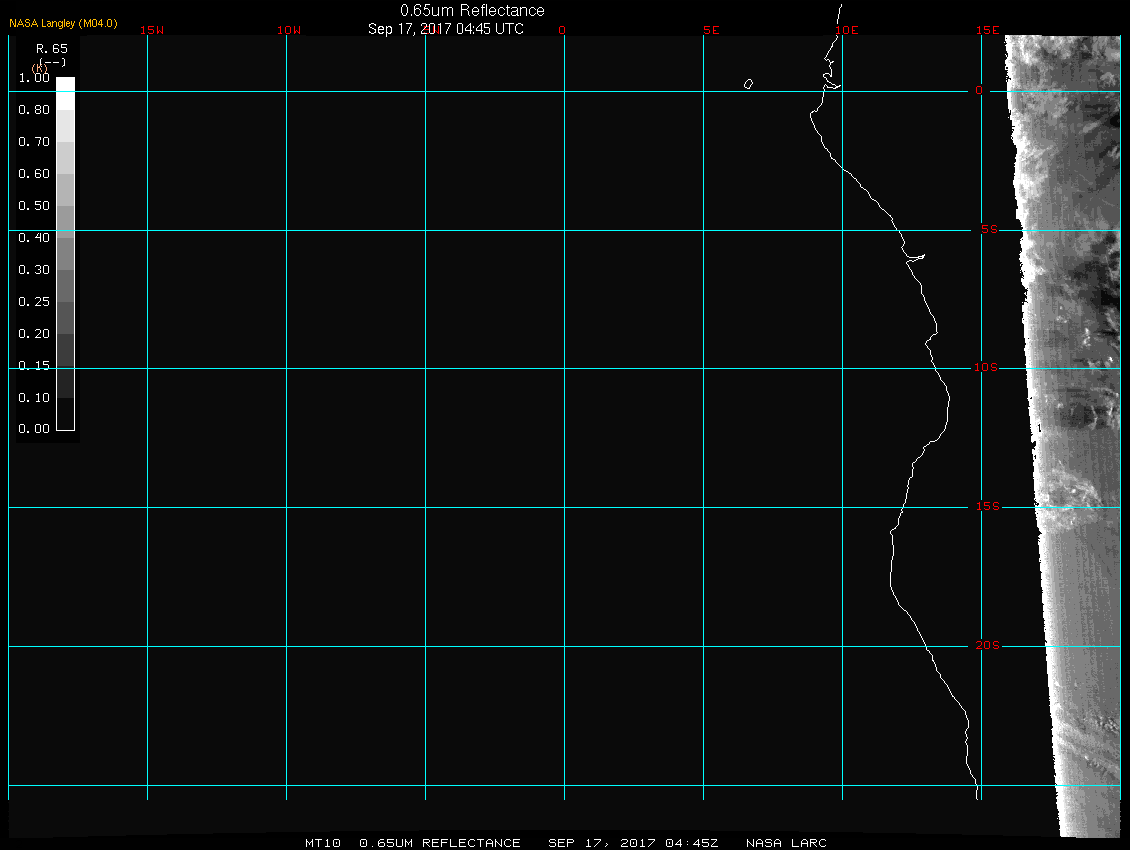Click the '0.65UM REFLECTANCE' footer text
This screenshot has height=850, width=1130.
point(440,843)
